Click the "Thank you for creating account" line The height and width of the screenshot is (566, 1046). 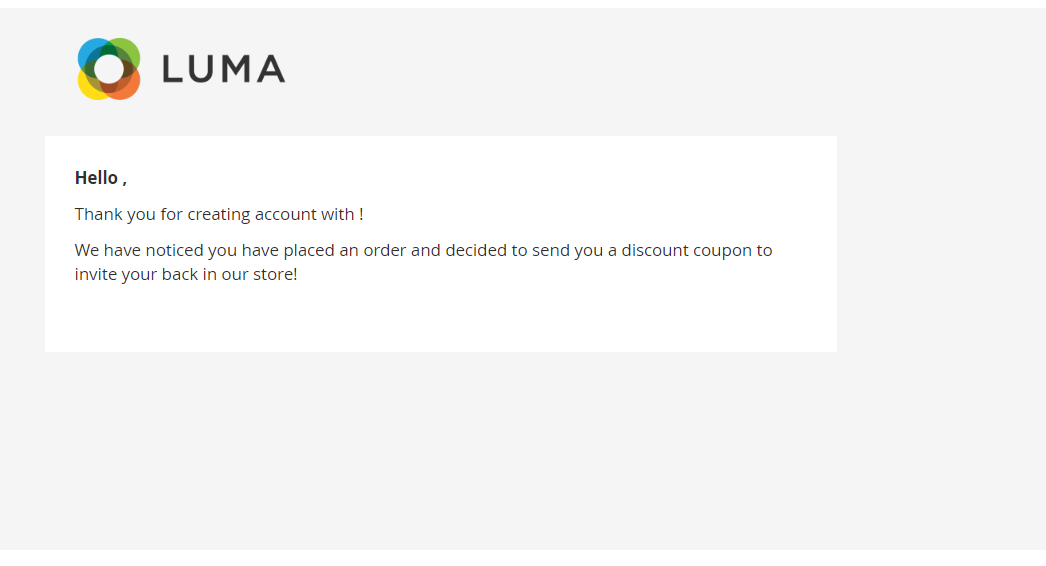pos(219,214)
